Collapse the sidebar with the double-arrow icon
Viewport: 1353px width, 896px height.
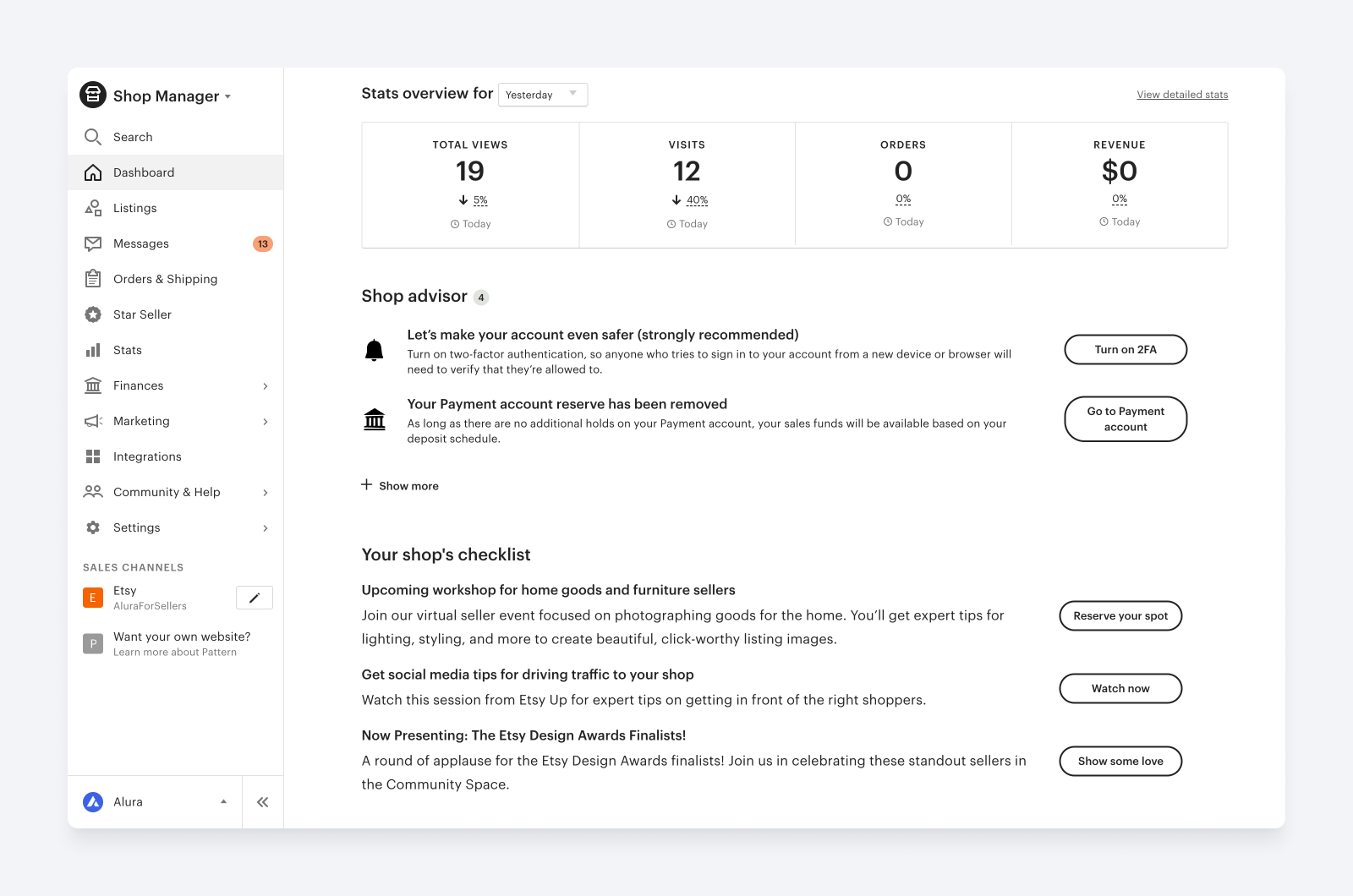[262, 801]
